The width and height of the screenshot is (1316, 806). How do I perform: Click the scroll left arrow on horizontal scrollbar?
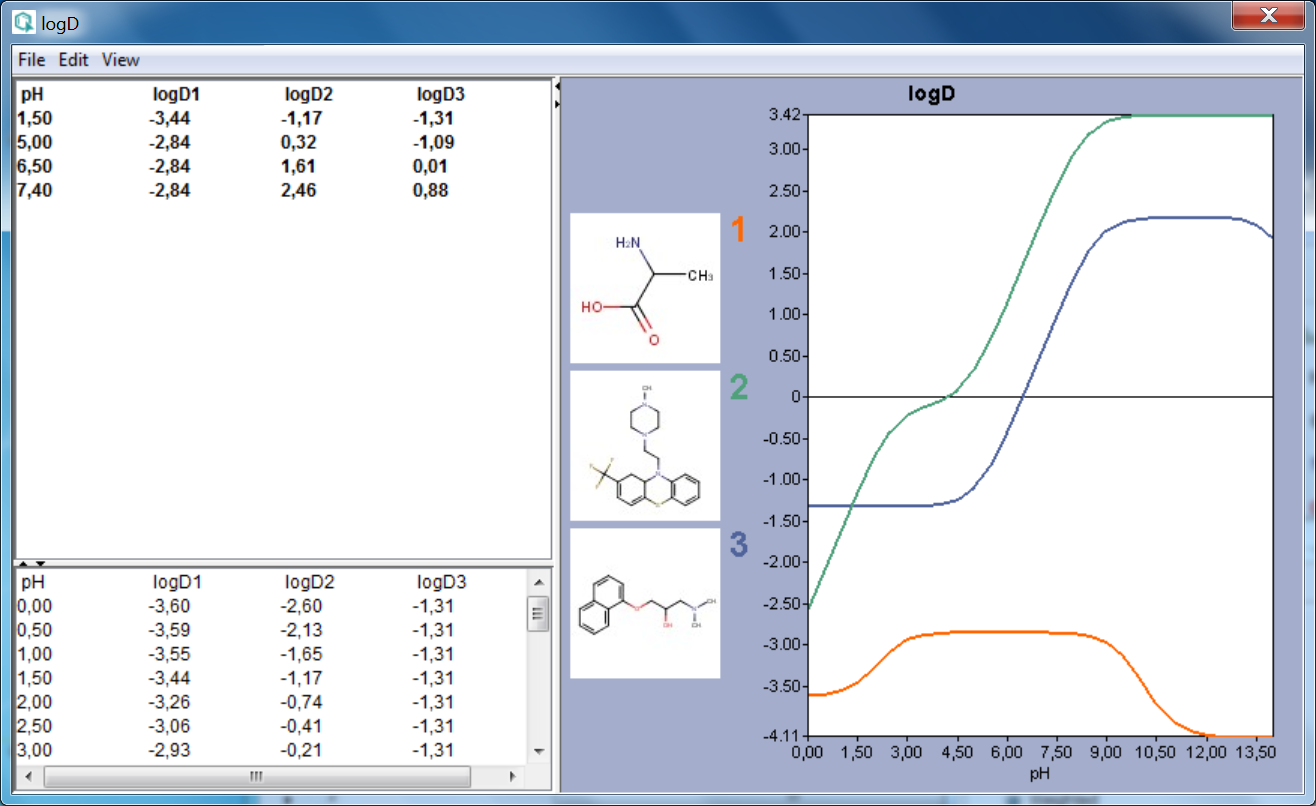click(28, 776)
